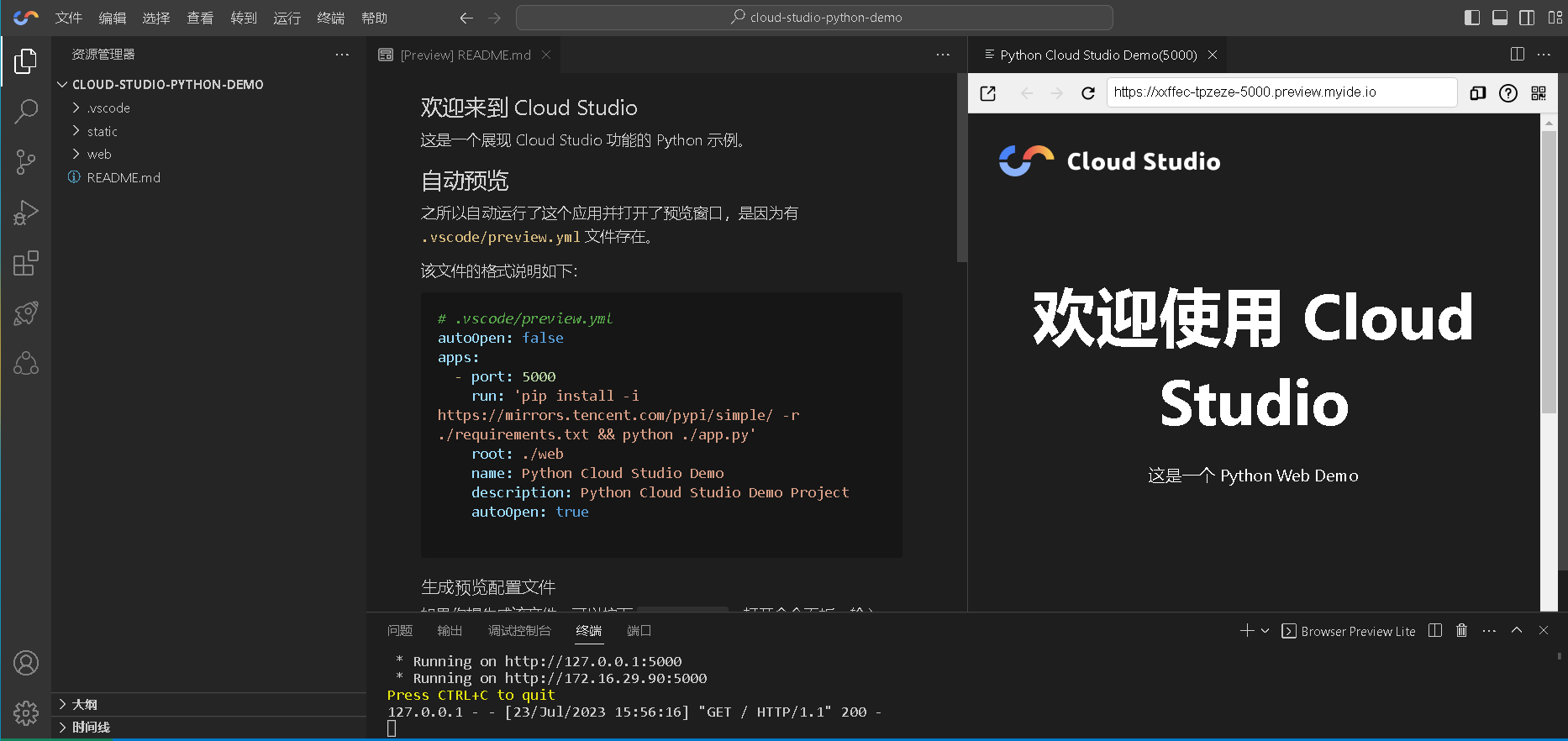Viewport: 1568px width, 741px height.
Task: Open the 文件 menu
Action: click(x=69, y=18)
